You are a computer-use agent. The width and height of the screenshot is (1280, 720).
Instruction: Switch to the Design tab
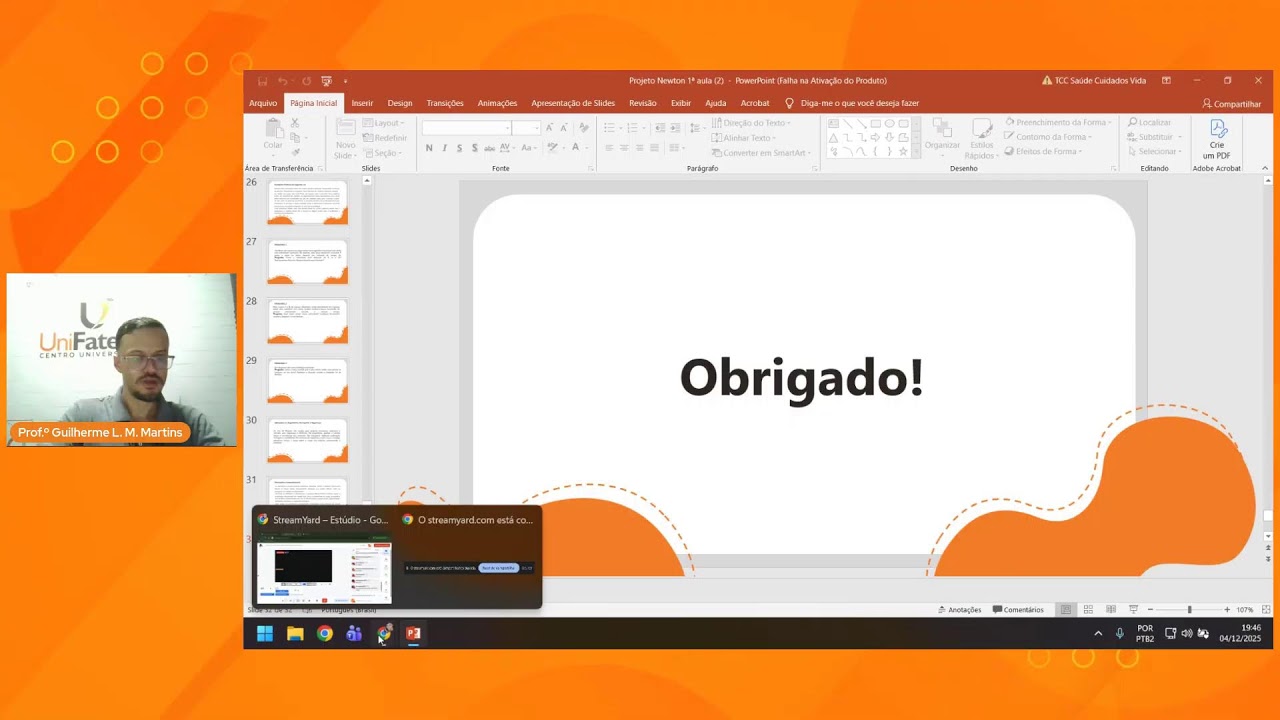400,103
